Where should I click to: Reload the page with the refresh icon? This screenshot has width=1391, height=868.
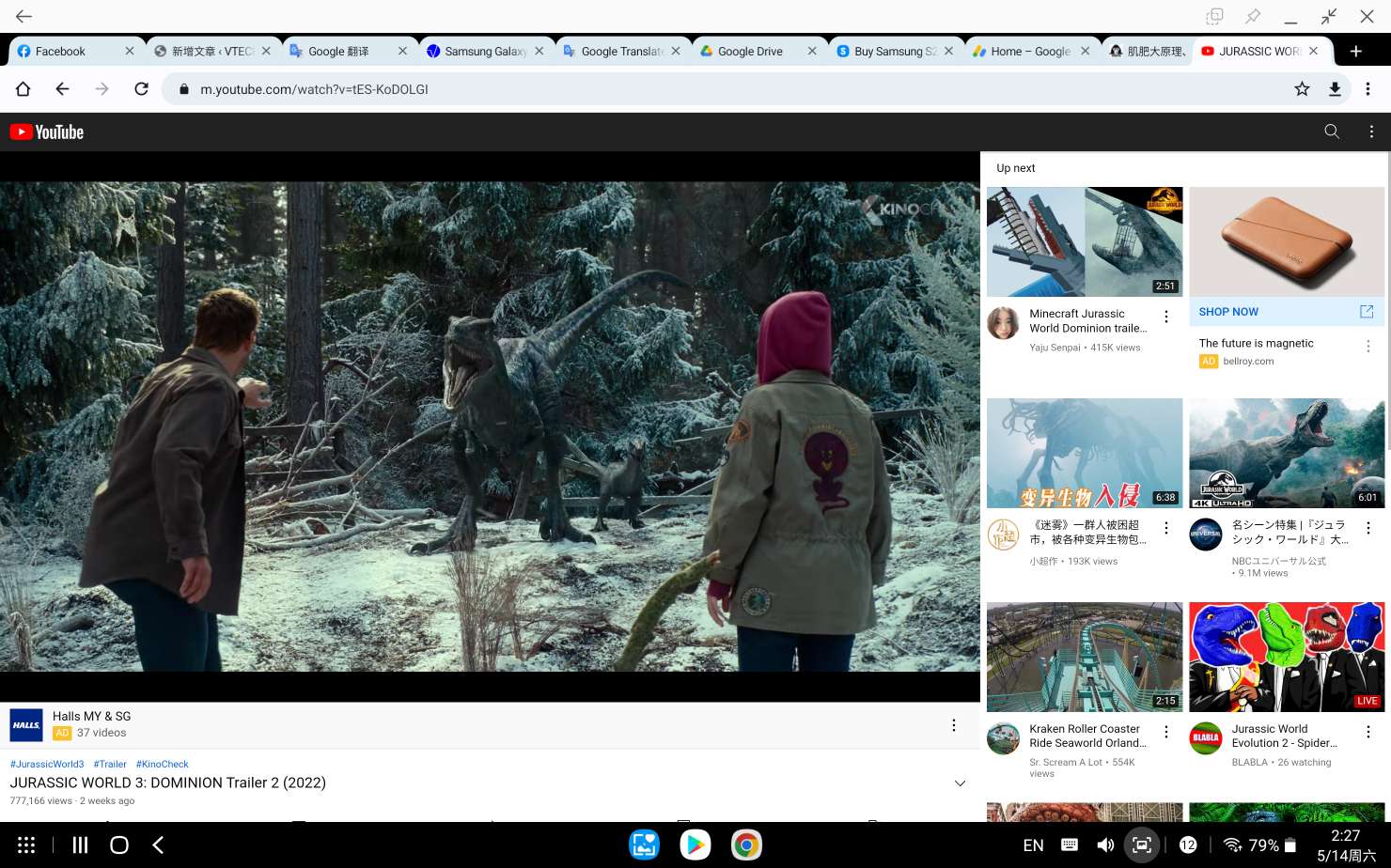pyautogui.click(x=141, y=89)
